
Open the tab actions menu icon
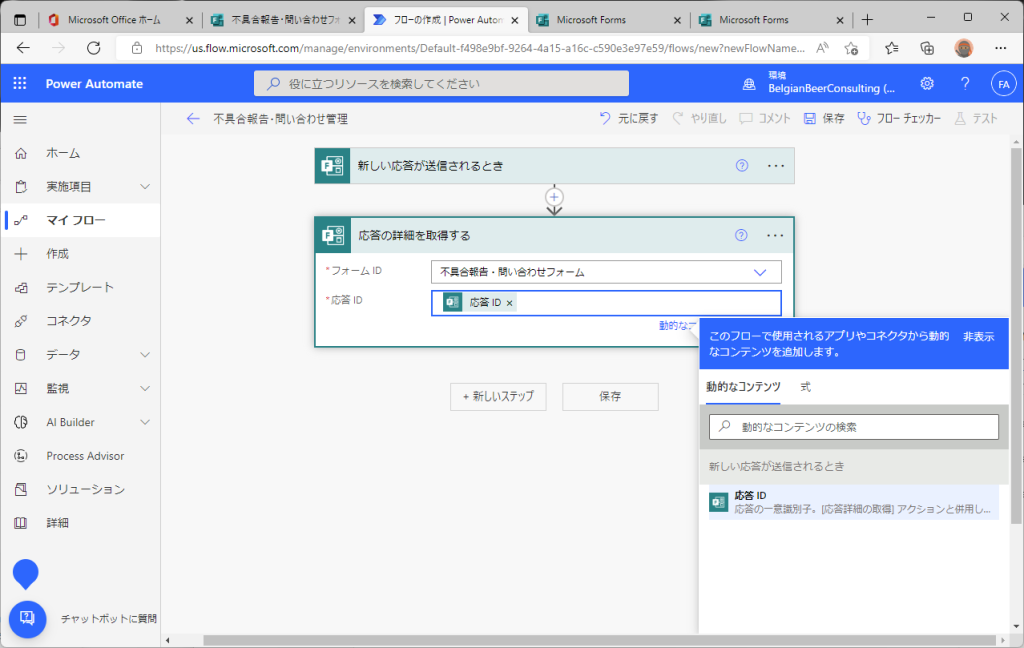tap(20, 20)
